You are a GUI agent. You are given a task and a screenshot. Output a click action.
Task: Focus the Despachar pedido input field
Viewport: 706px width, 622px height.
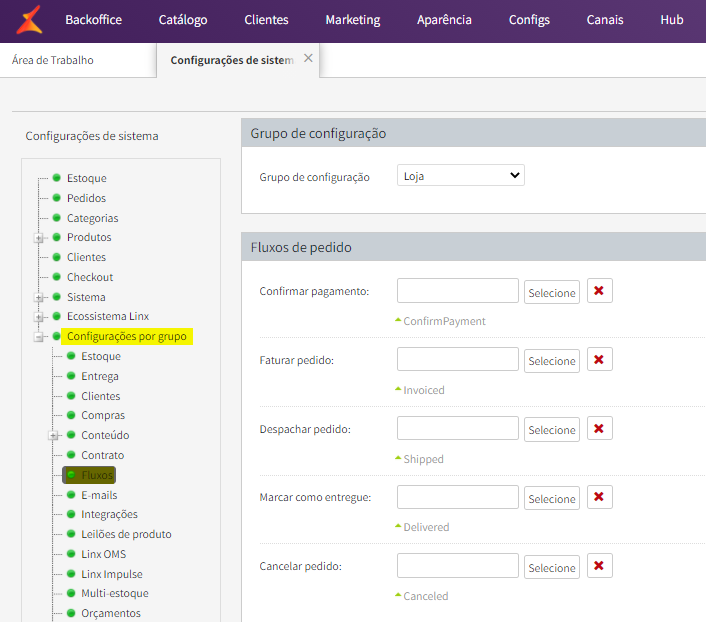[457, 428]
